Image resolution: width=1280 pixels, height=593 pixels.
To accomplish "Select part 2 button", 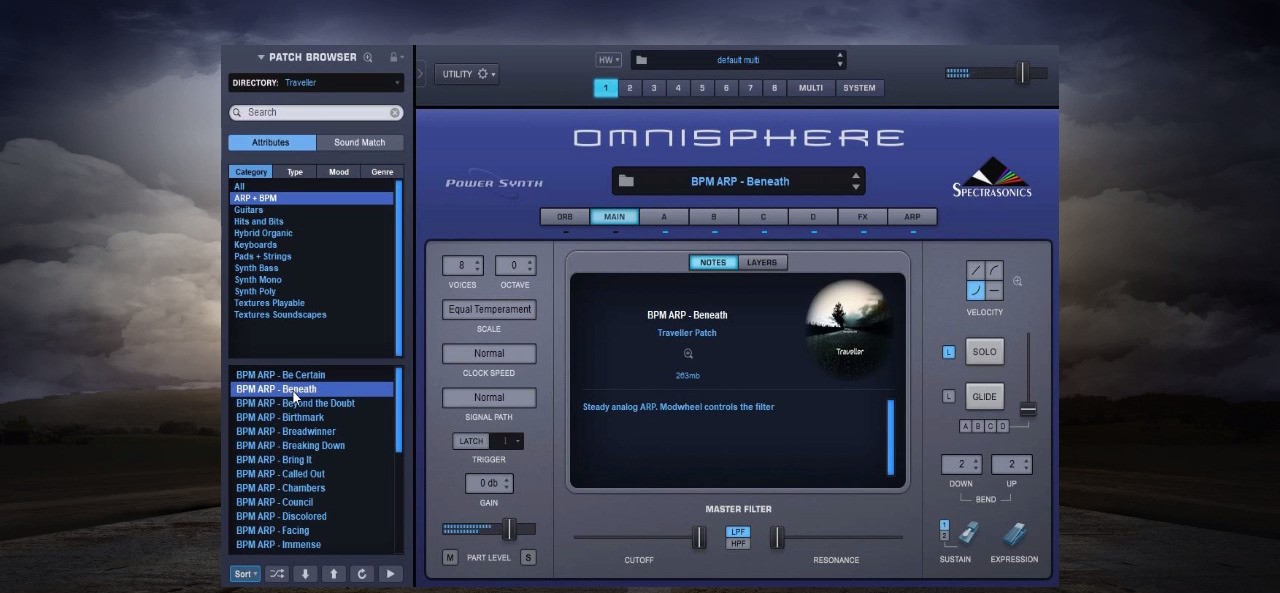I will pyautogui.click(x=630, y=88).
